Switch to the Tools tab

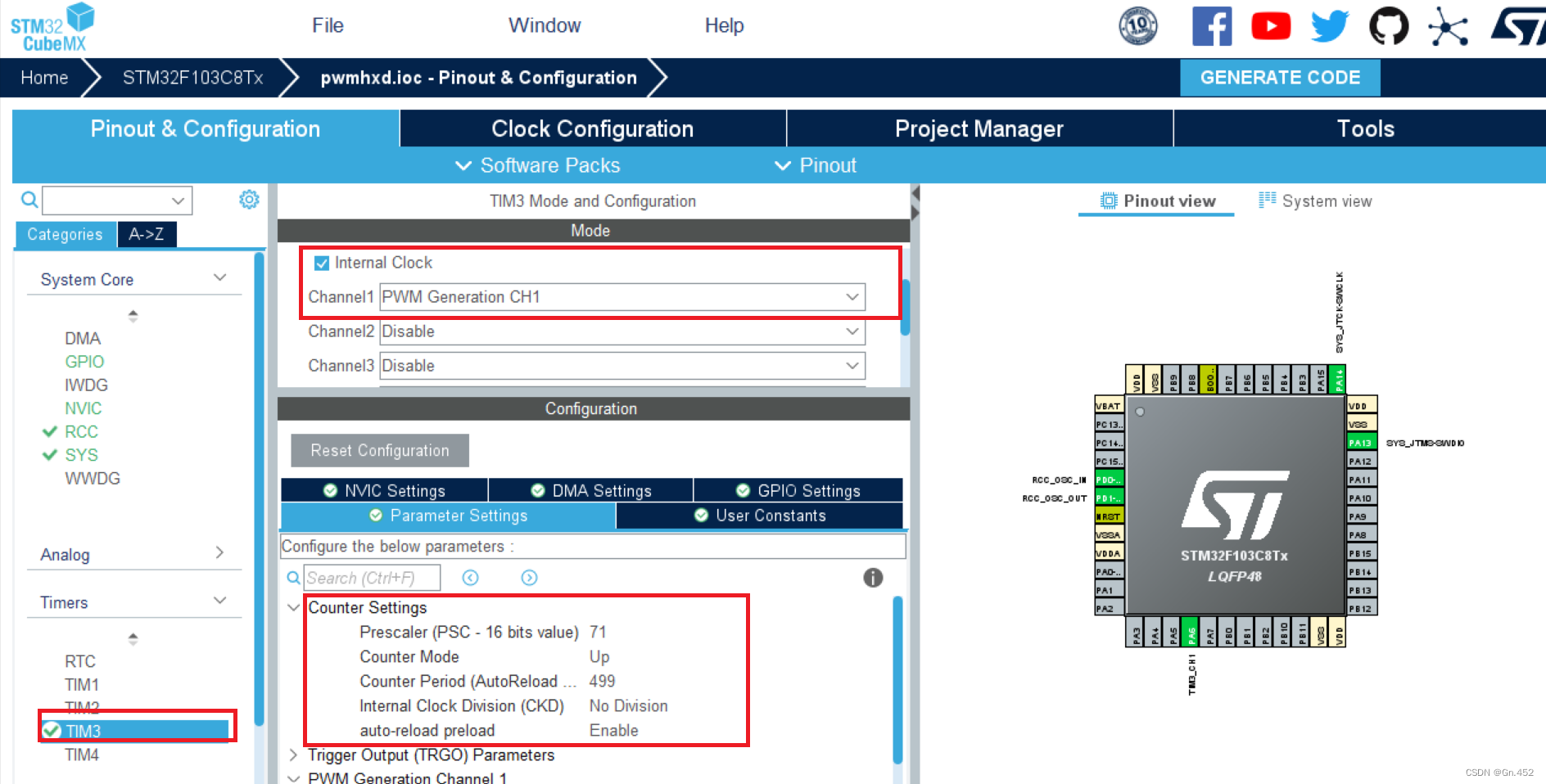[1360, 128]
